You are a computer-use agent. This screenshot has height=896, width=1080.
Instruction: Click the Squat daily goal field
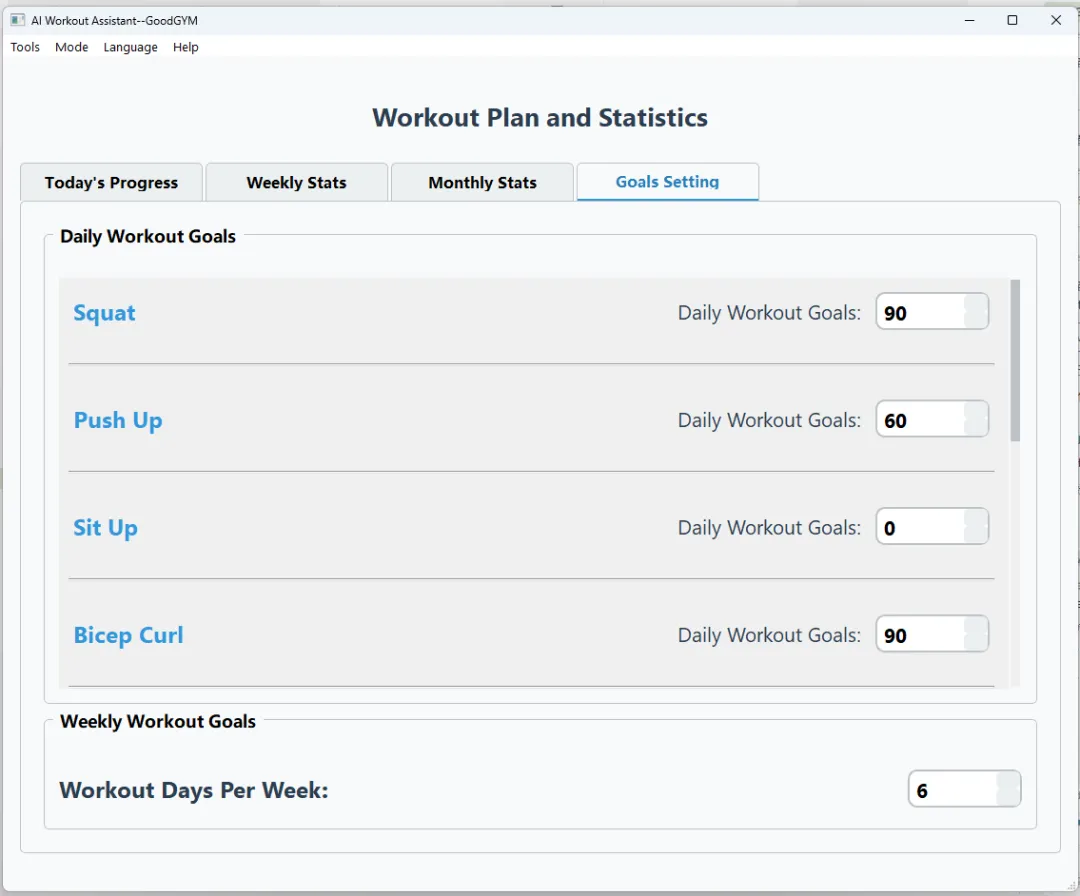tap(932, 312)
